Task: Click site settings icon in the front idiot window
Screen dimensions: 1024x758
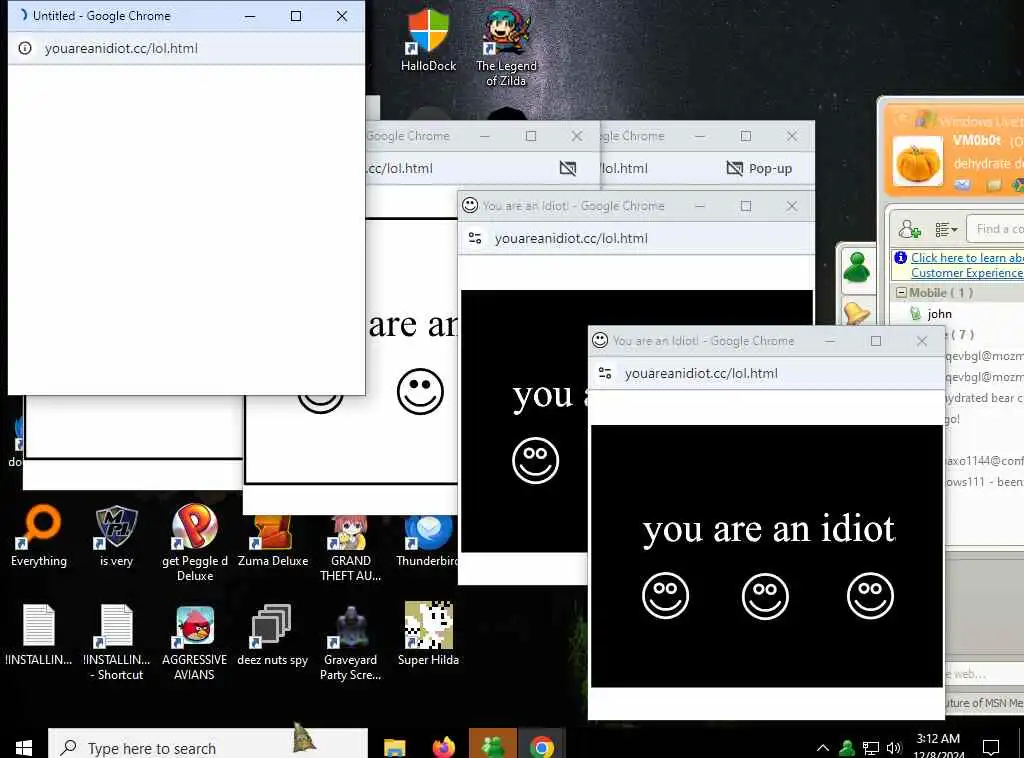Action: [605, 373]
